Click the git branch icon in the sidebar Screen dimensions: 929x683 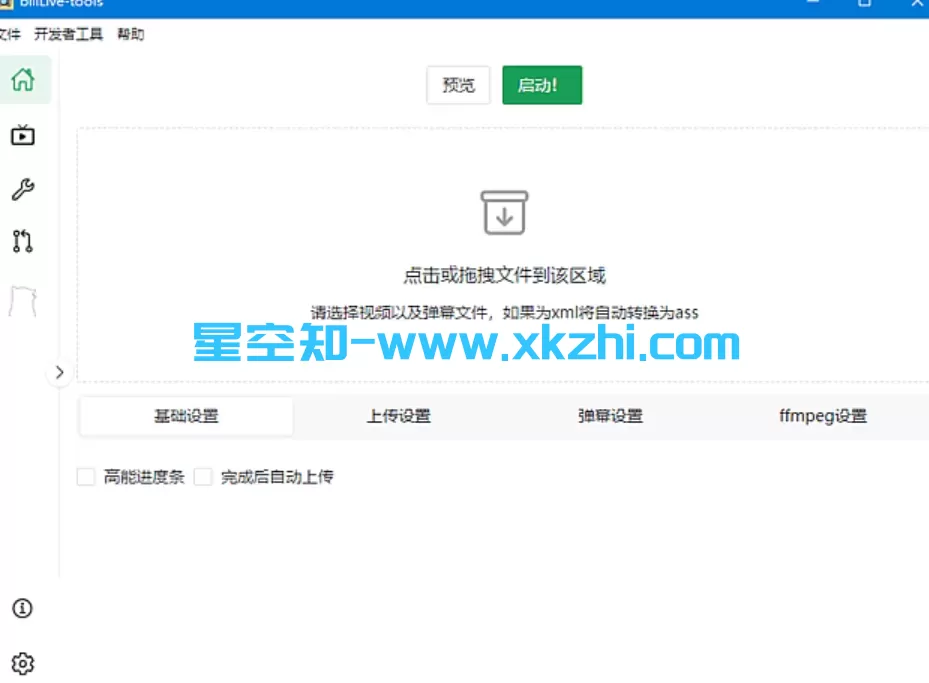22,241
